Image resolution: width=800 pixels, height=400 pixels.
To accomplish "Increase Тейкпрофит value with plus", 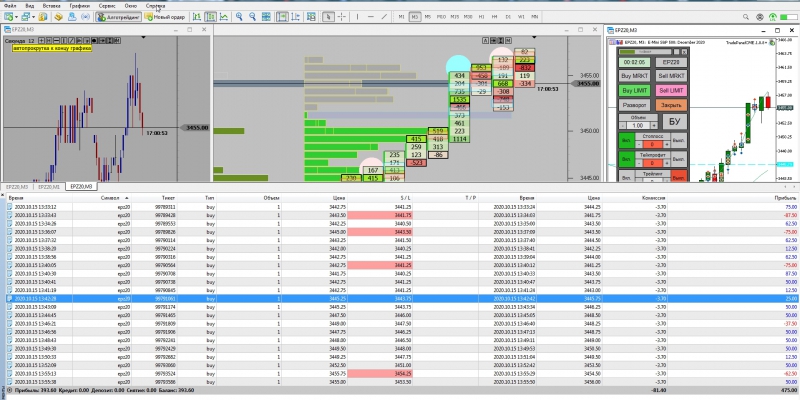I will pyautogui.click(x=666, y=163).
